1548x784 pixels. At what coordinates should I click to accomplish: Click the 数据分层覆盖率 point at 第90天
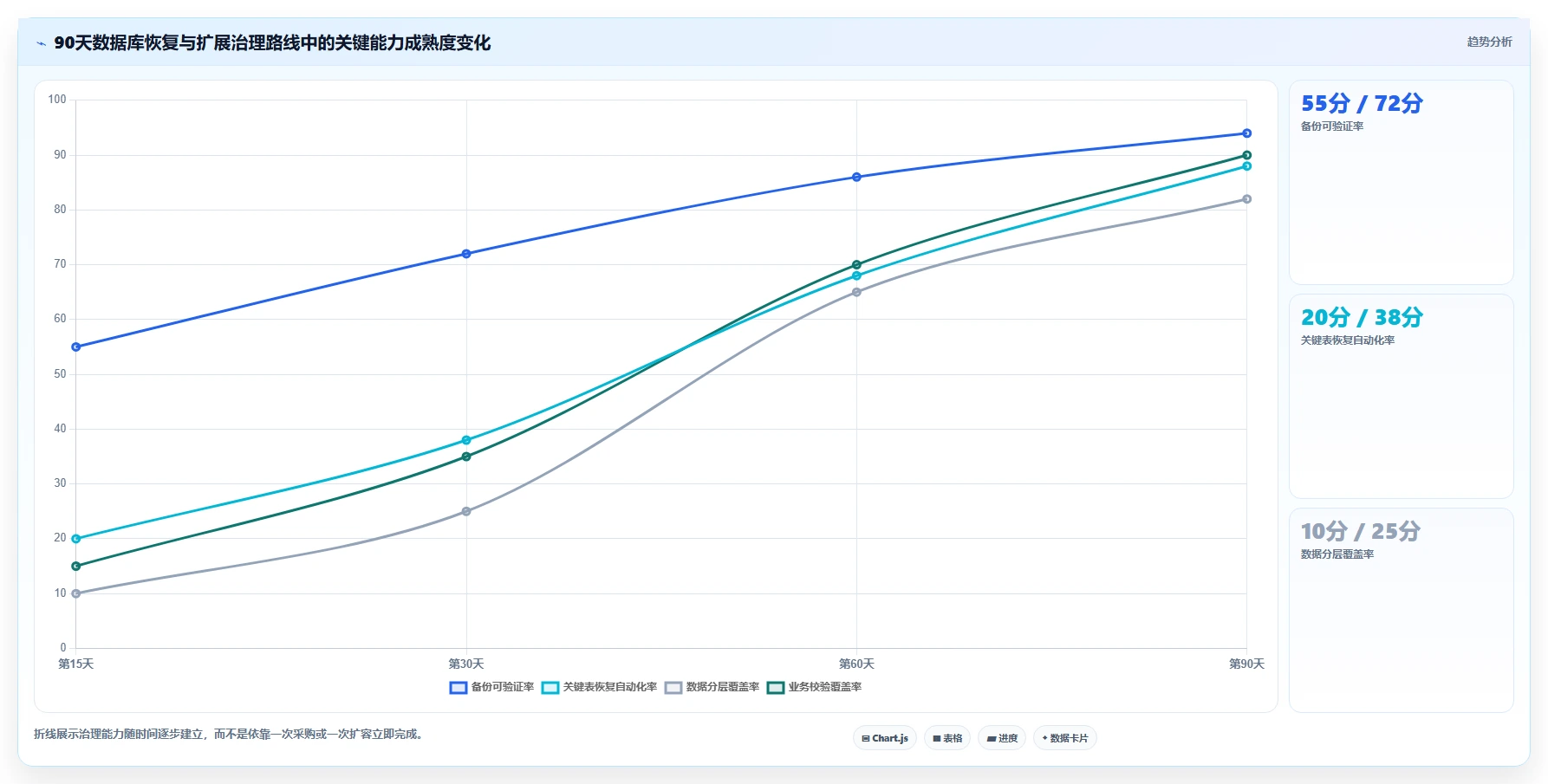point(1246,199)
